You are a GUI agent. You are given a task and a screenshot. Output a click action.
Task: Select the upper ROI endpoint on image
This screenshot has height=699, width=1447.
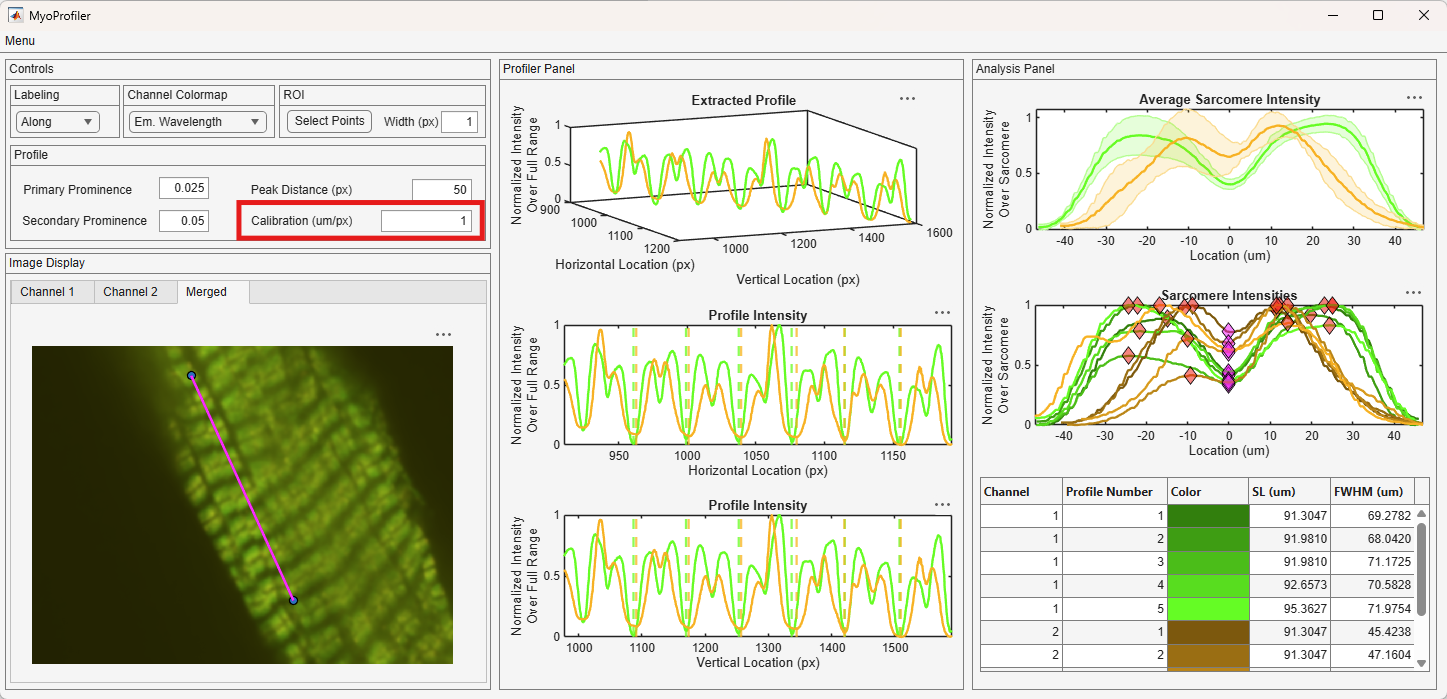(191, 376)
